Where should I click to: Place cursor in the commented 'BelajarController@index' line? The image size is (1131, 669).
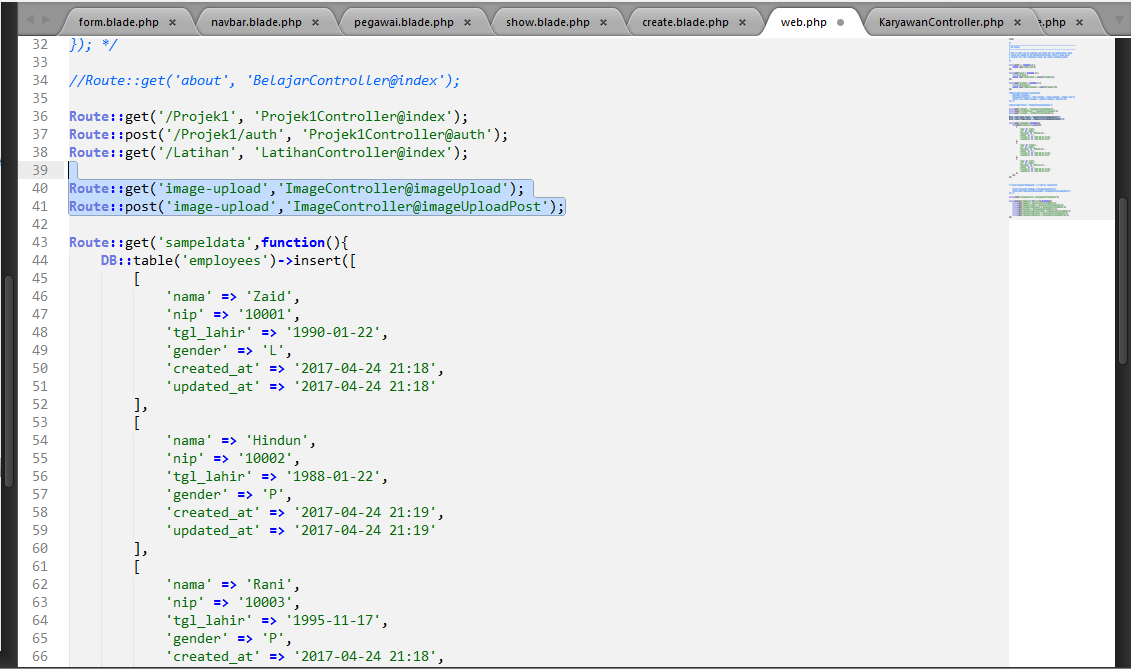click(x=264, y=80)
